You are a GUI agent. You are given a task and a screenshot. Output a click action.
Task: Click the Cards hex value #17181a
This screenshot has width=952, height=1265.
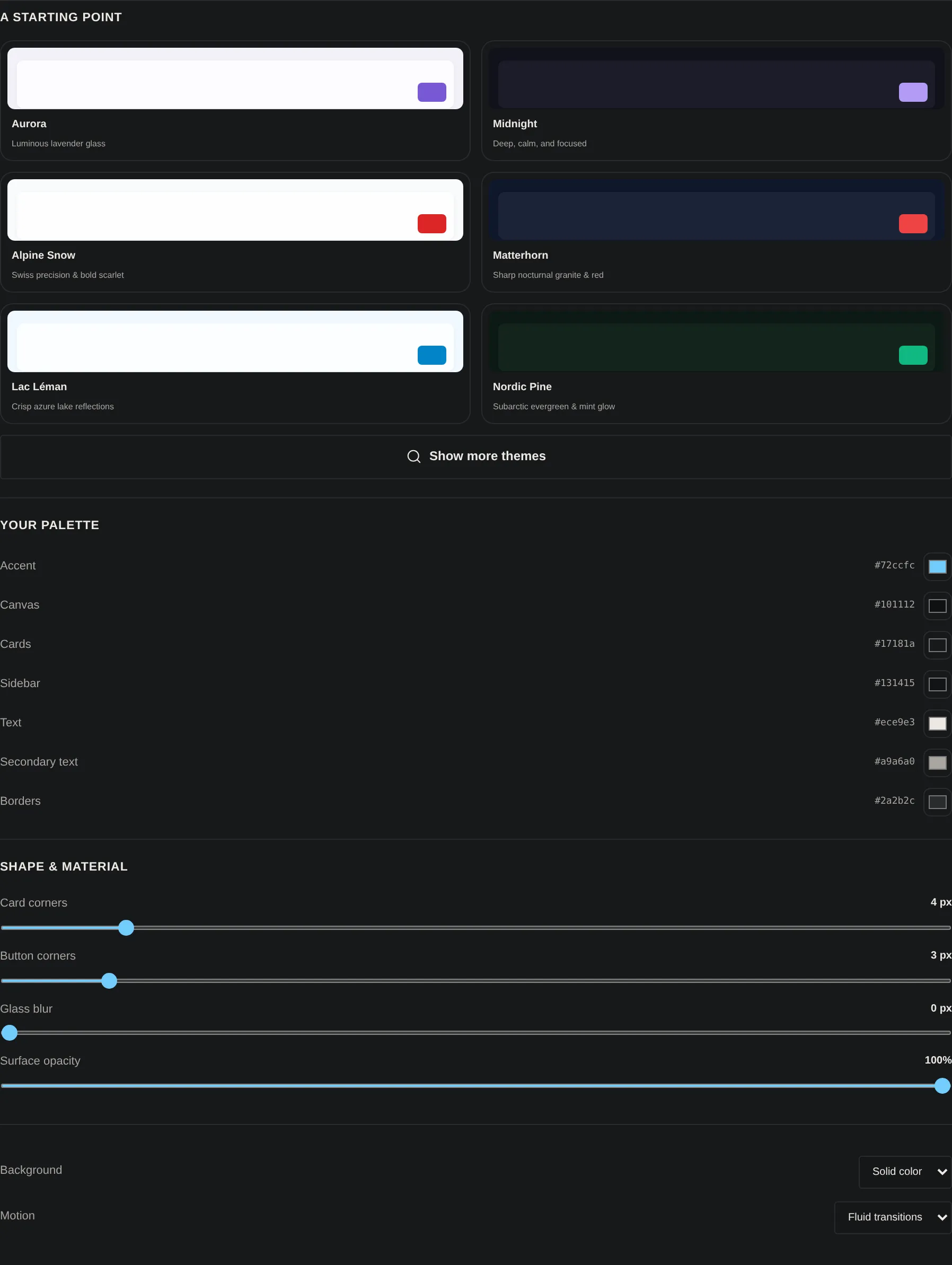click(x=894, y=643)
